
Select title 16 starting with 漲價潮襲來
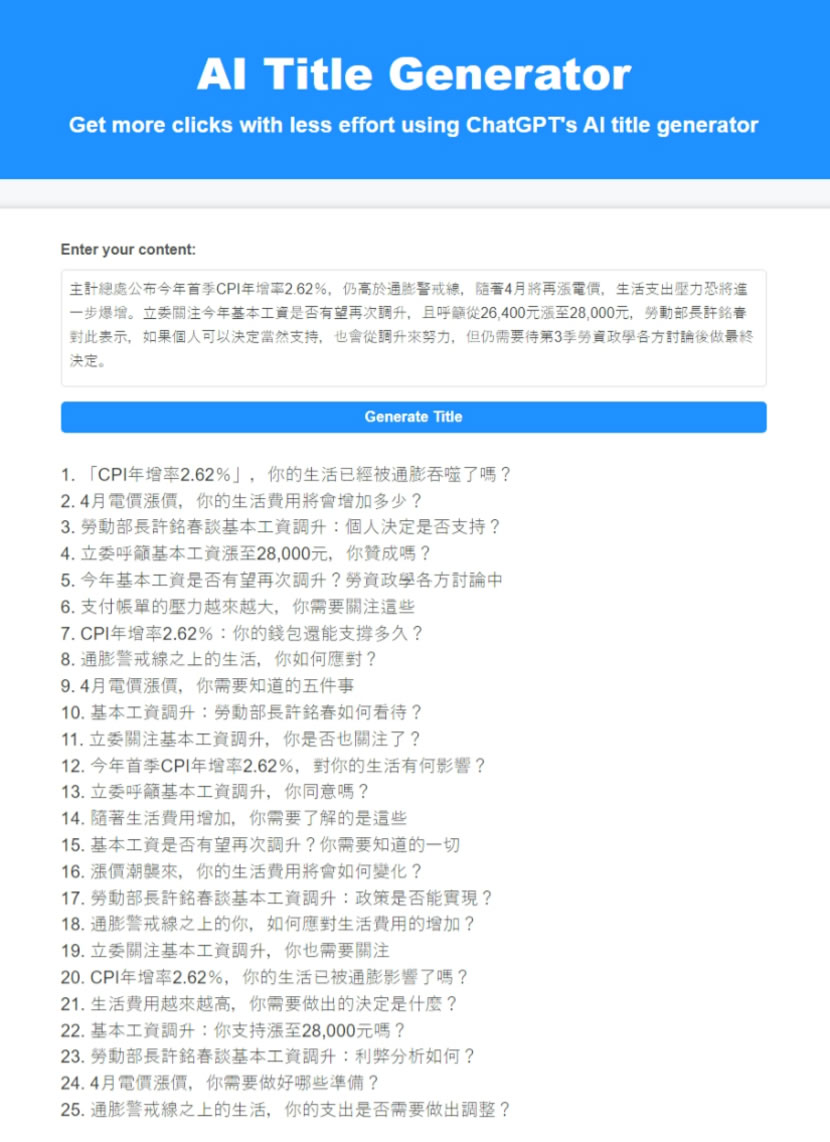[241, 871]
